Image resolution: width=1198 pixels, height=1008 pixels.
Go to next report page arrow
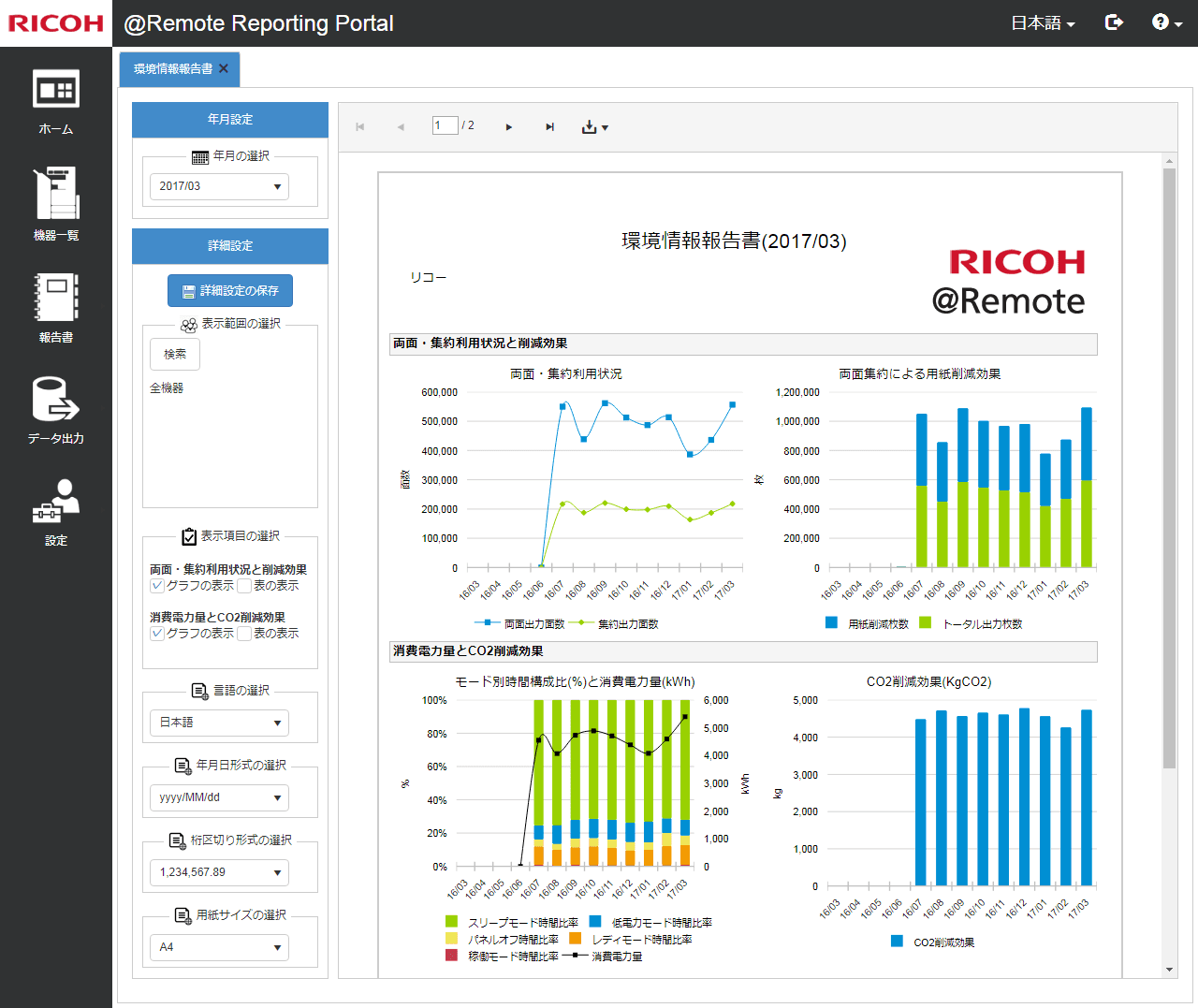click(x=508, y=127)
